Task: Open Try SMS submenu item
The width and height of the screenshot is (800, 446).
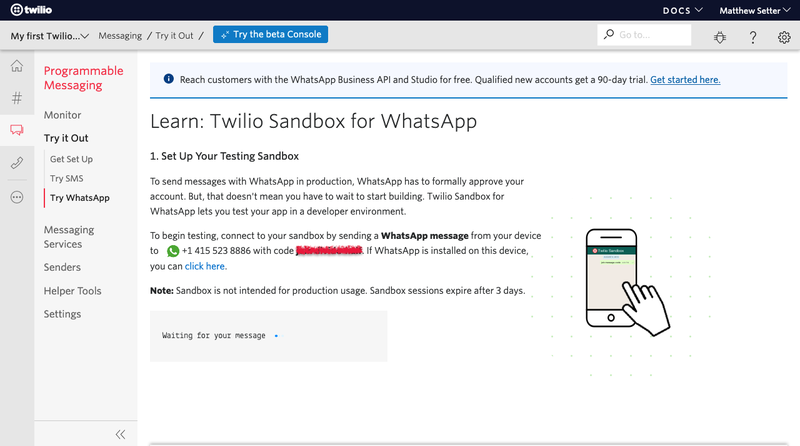Action: coord(66,178)
